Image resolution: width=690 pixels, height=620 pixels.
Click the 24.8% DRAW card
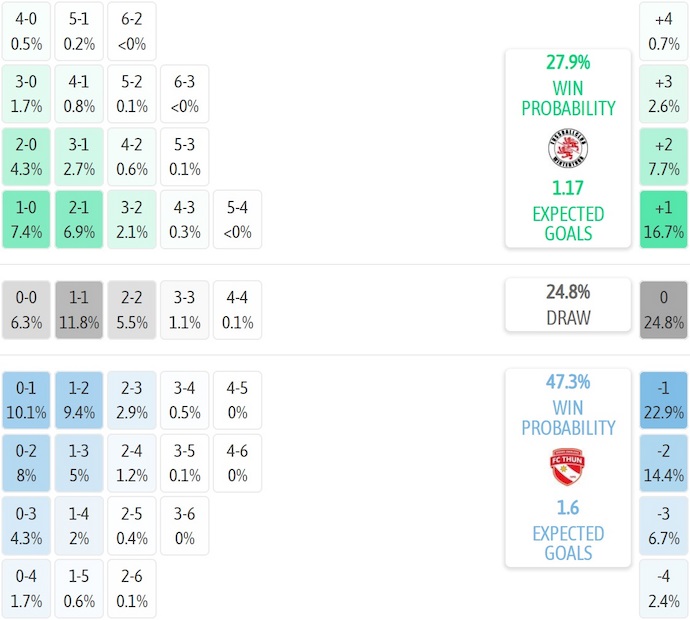tap(567, 305)
